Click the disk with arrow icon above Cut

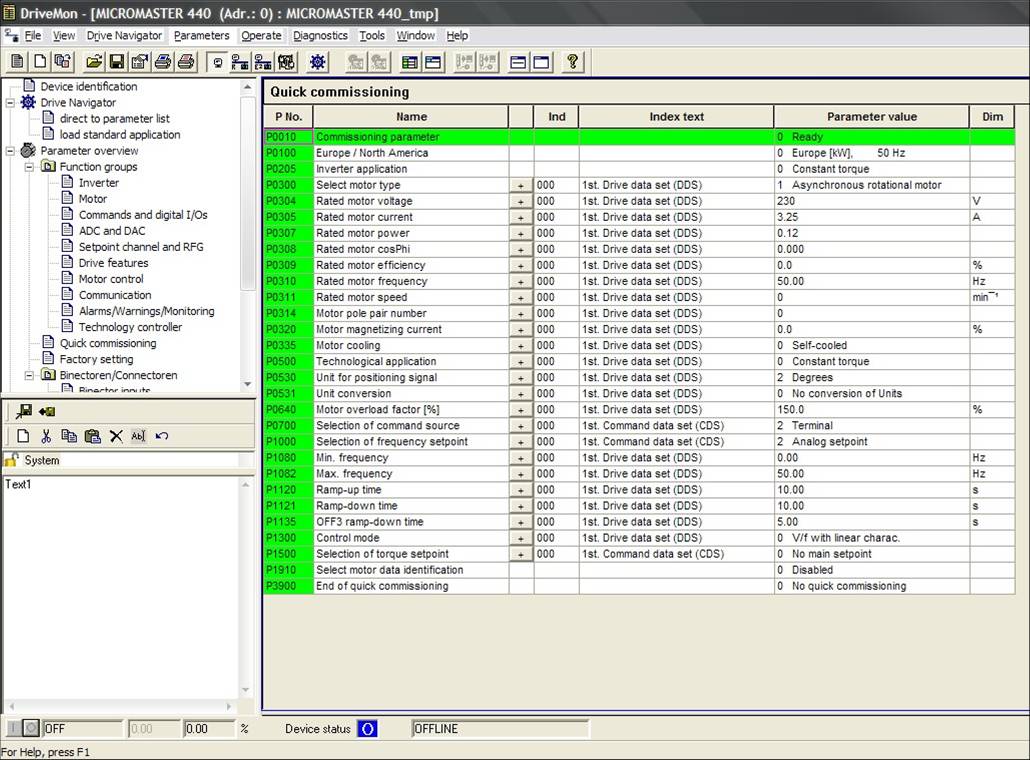(47, 412)
